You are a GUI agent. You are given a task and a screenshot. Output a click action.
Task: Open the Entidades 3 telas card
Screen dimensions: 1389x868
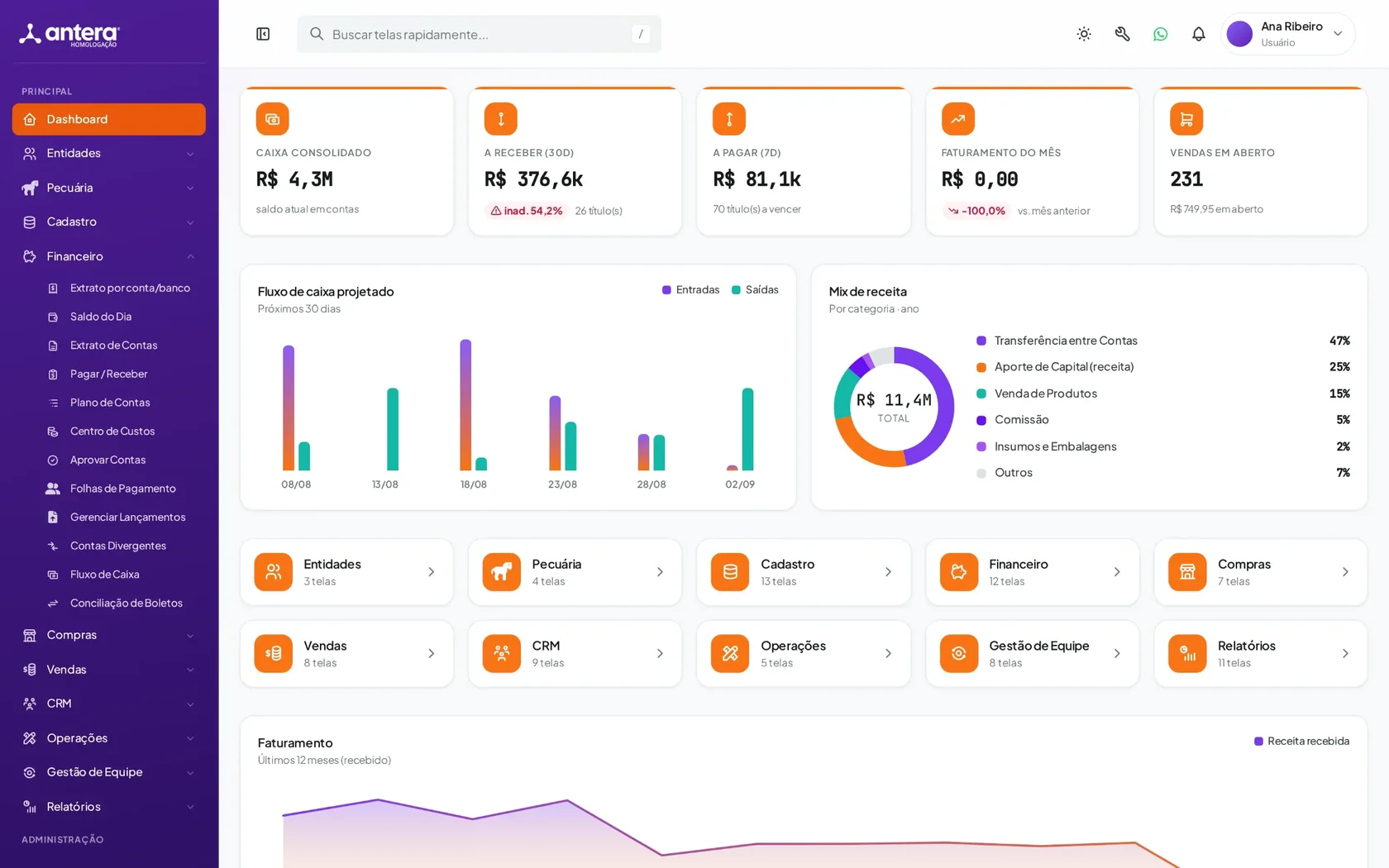(x=346, y=572)
